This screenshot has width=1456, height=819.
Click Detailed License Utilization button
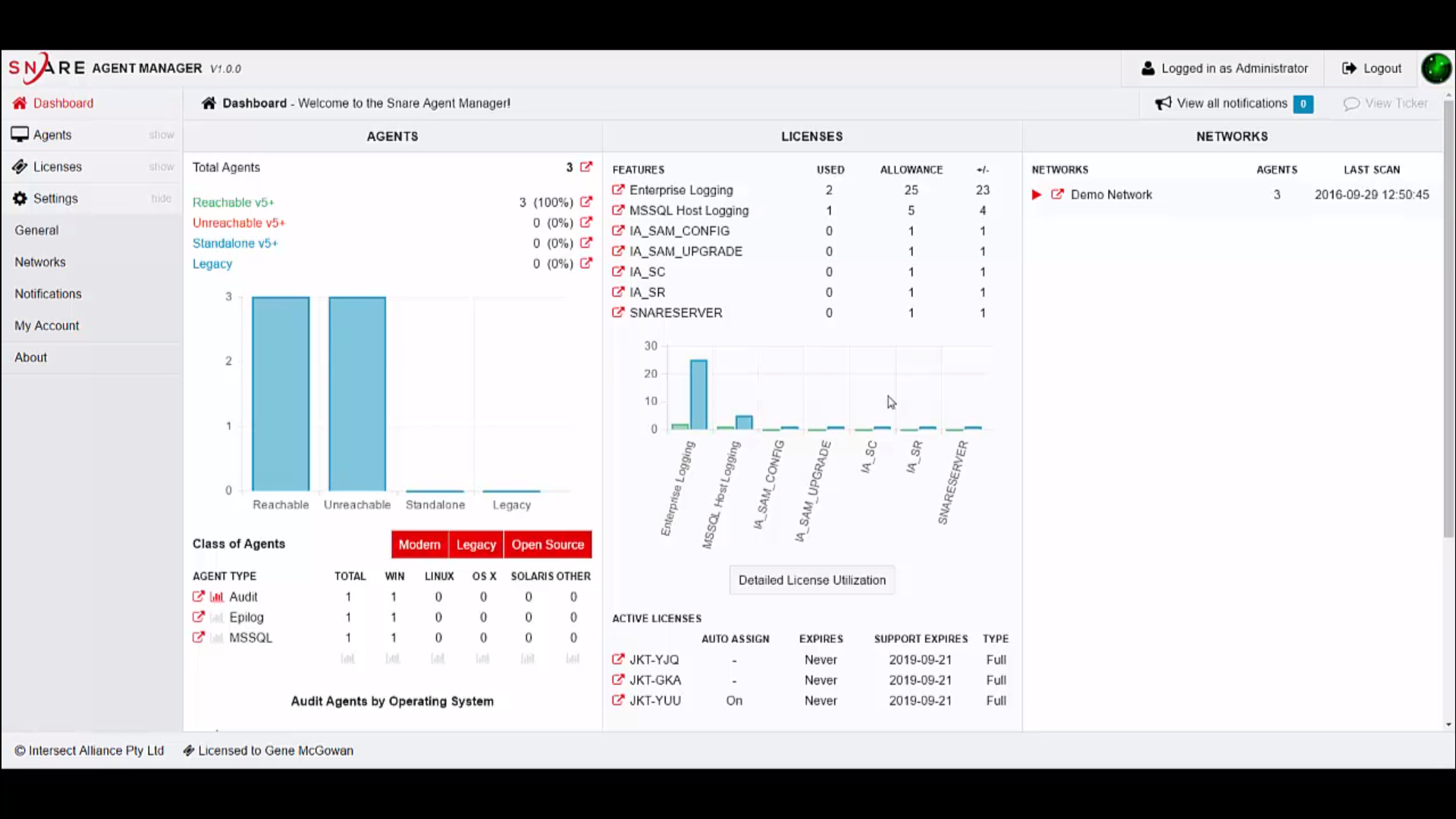[x=811, y=580]
